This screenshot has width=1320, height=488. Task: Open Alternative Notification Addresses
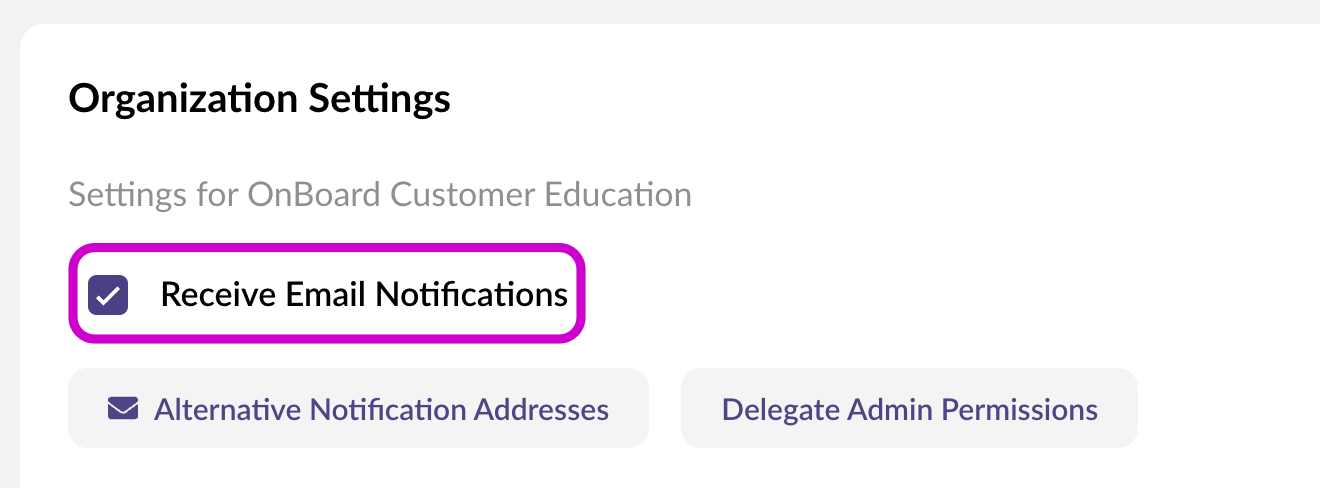pyautogui.click(x=358, y=408)
